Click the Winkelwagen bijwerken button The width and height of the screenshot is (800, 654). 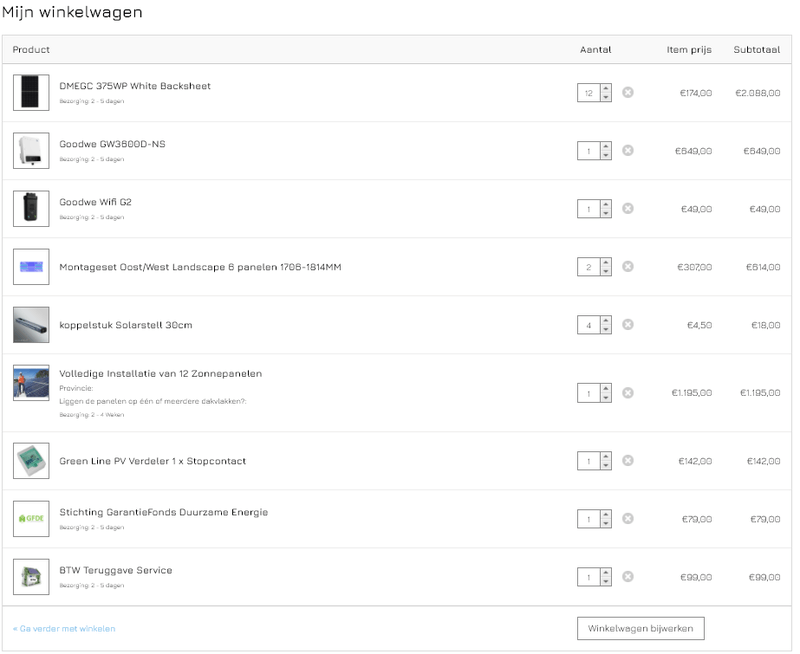point(641,628)
